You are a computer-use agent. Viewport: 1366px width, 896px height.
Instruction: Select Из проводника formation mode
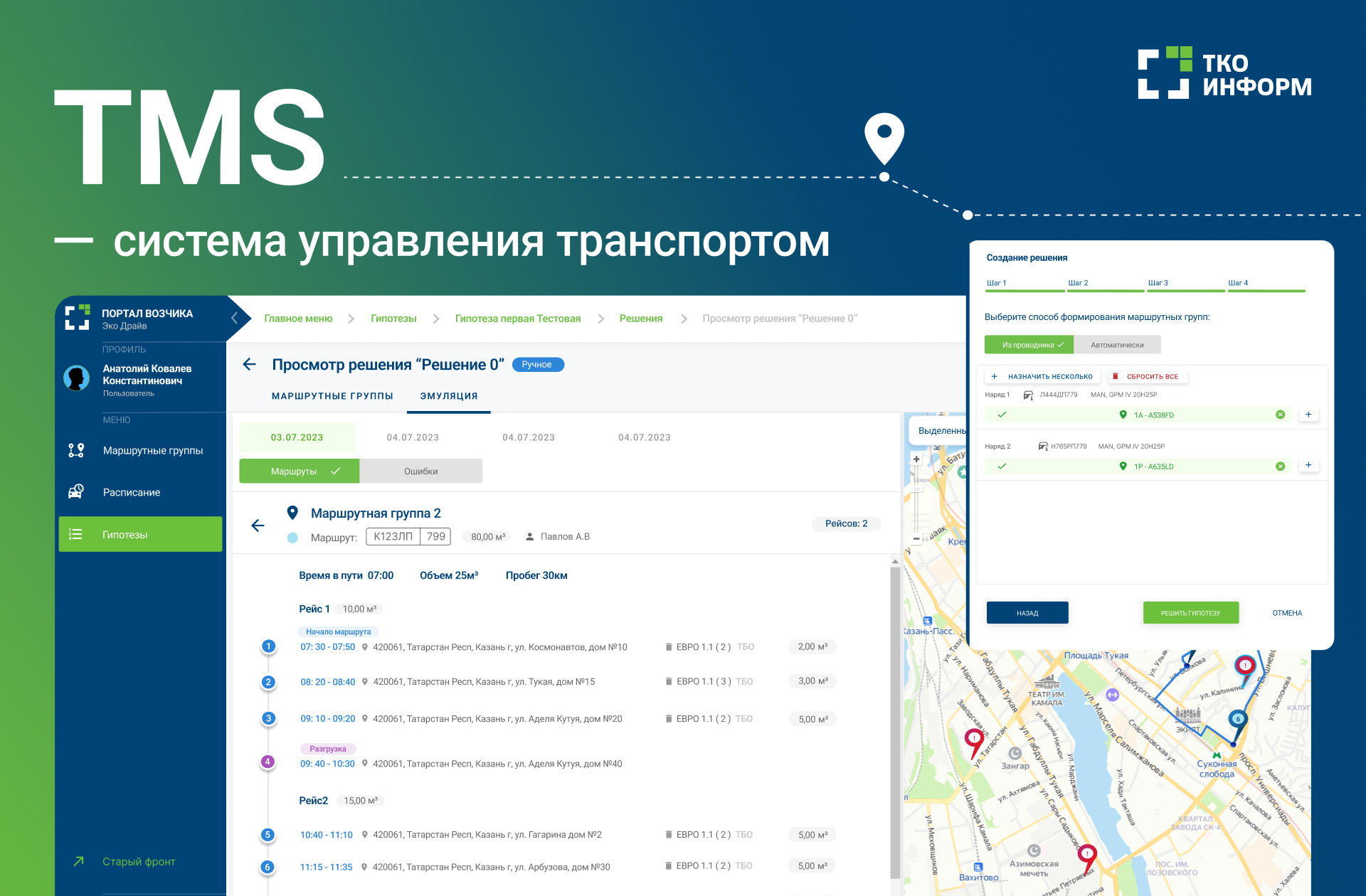click(x=1029, y=345)
